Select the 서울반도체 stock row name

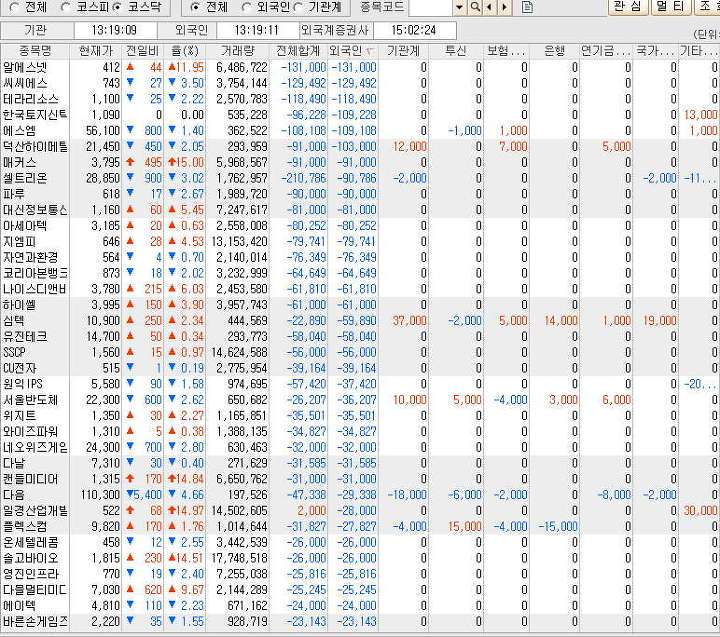(x=31, y=400)
